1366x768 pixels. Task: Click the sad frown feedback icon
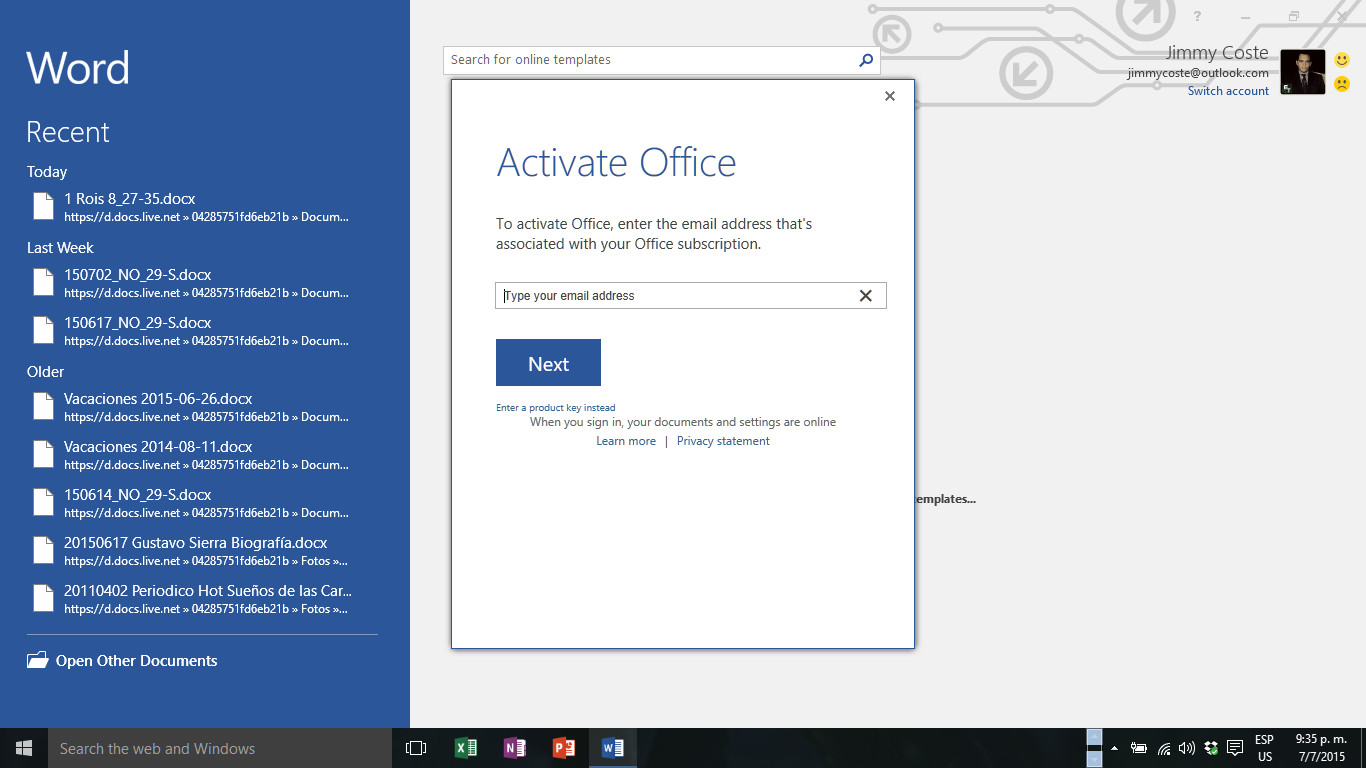click(x=1342, y=85)
